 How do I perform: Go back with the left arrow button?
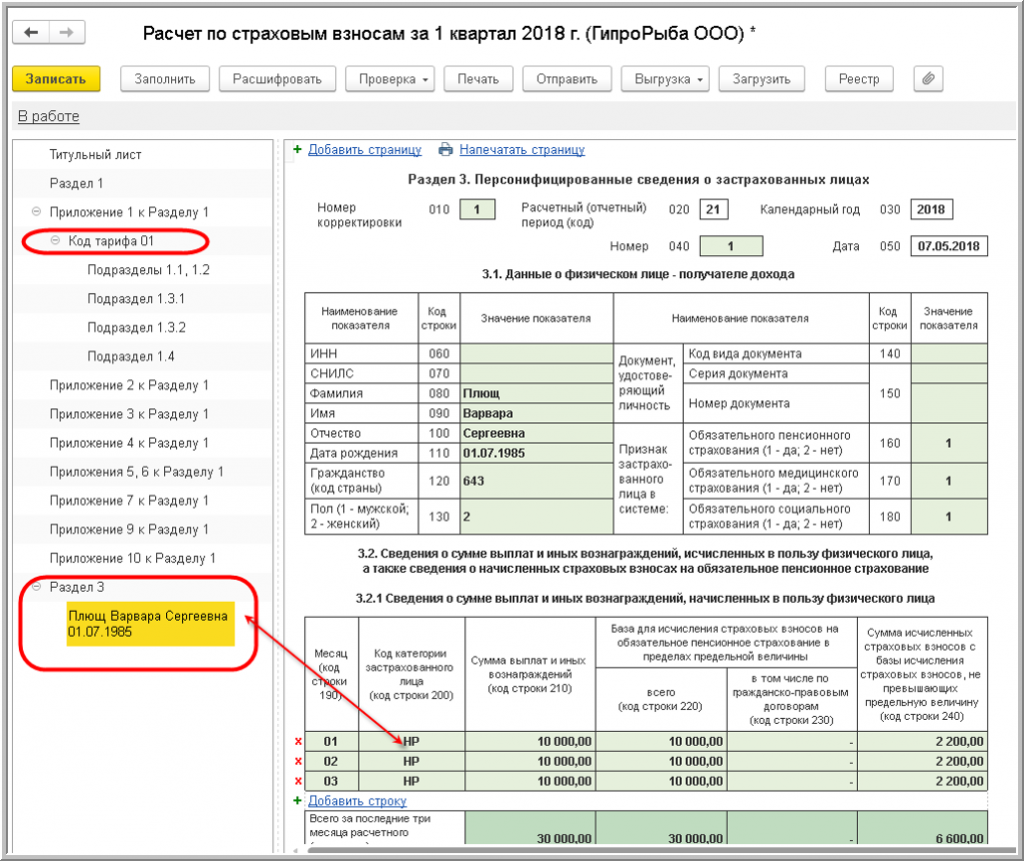[31, 32]
